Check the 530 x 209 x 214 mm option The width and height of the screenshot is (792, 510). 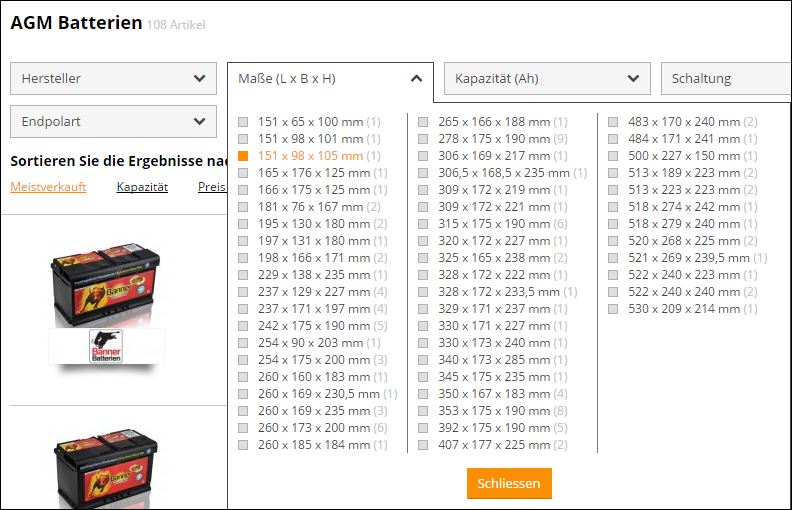click(613, 309)
